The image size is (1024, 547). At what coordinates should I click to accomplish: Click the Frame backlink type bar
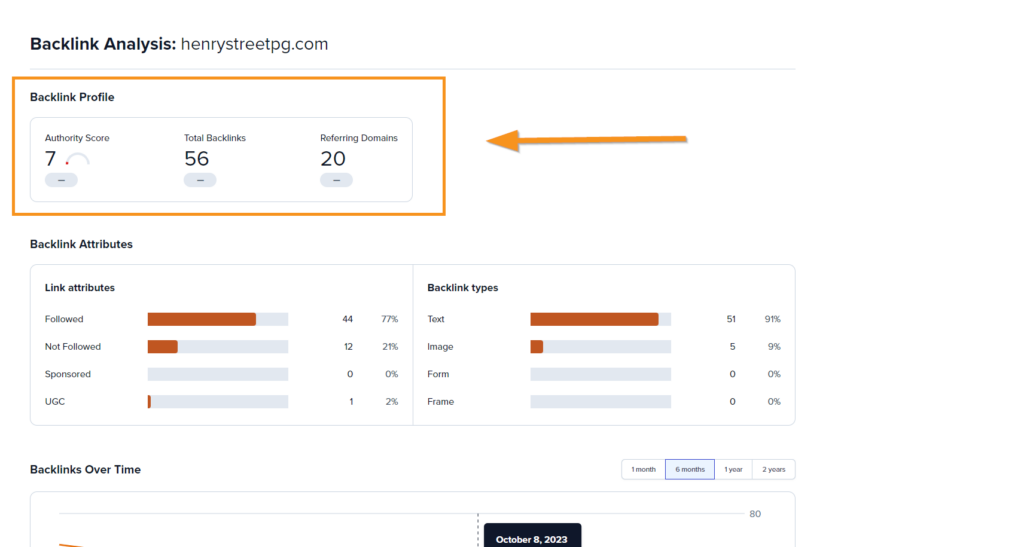[601, 401]
